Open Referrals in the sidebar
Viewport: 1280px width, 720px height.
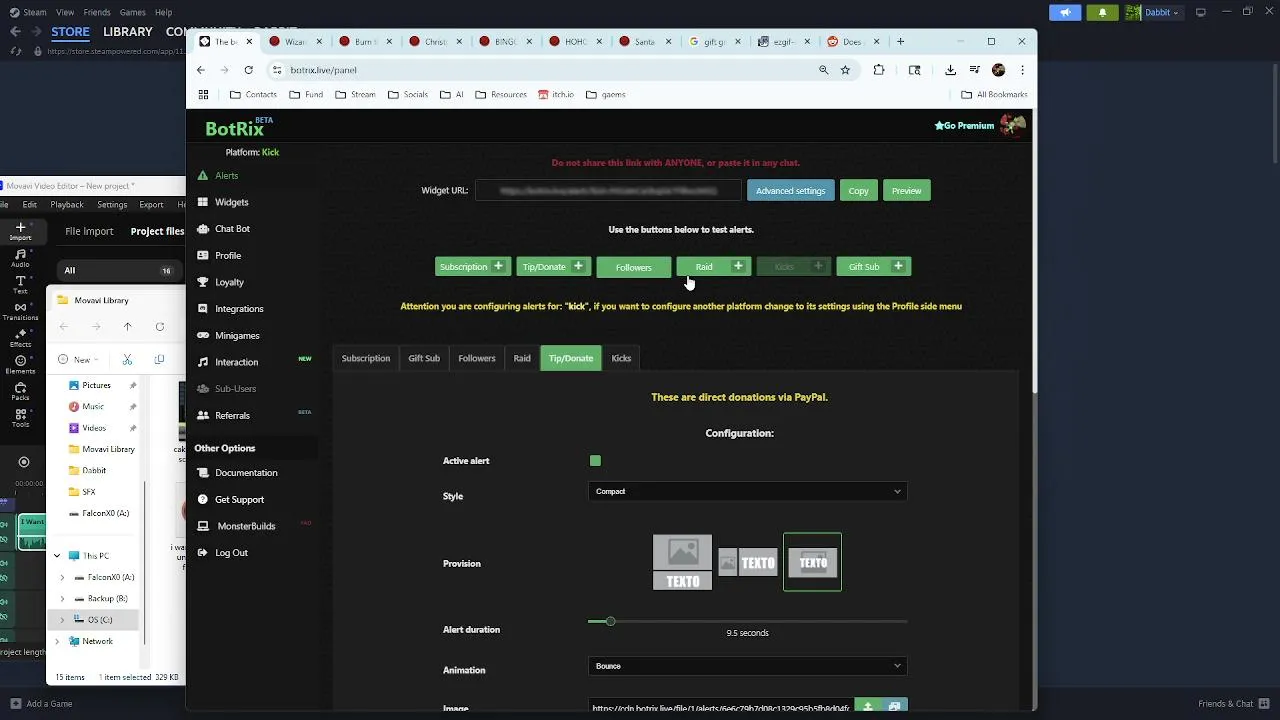(x=232, y=416)
